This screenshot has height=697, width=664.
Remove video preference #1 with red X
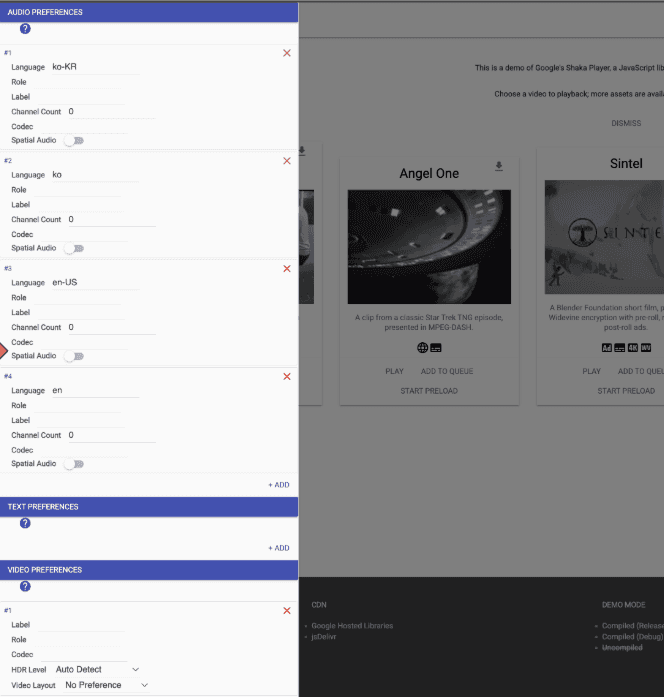287,610
